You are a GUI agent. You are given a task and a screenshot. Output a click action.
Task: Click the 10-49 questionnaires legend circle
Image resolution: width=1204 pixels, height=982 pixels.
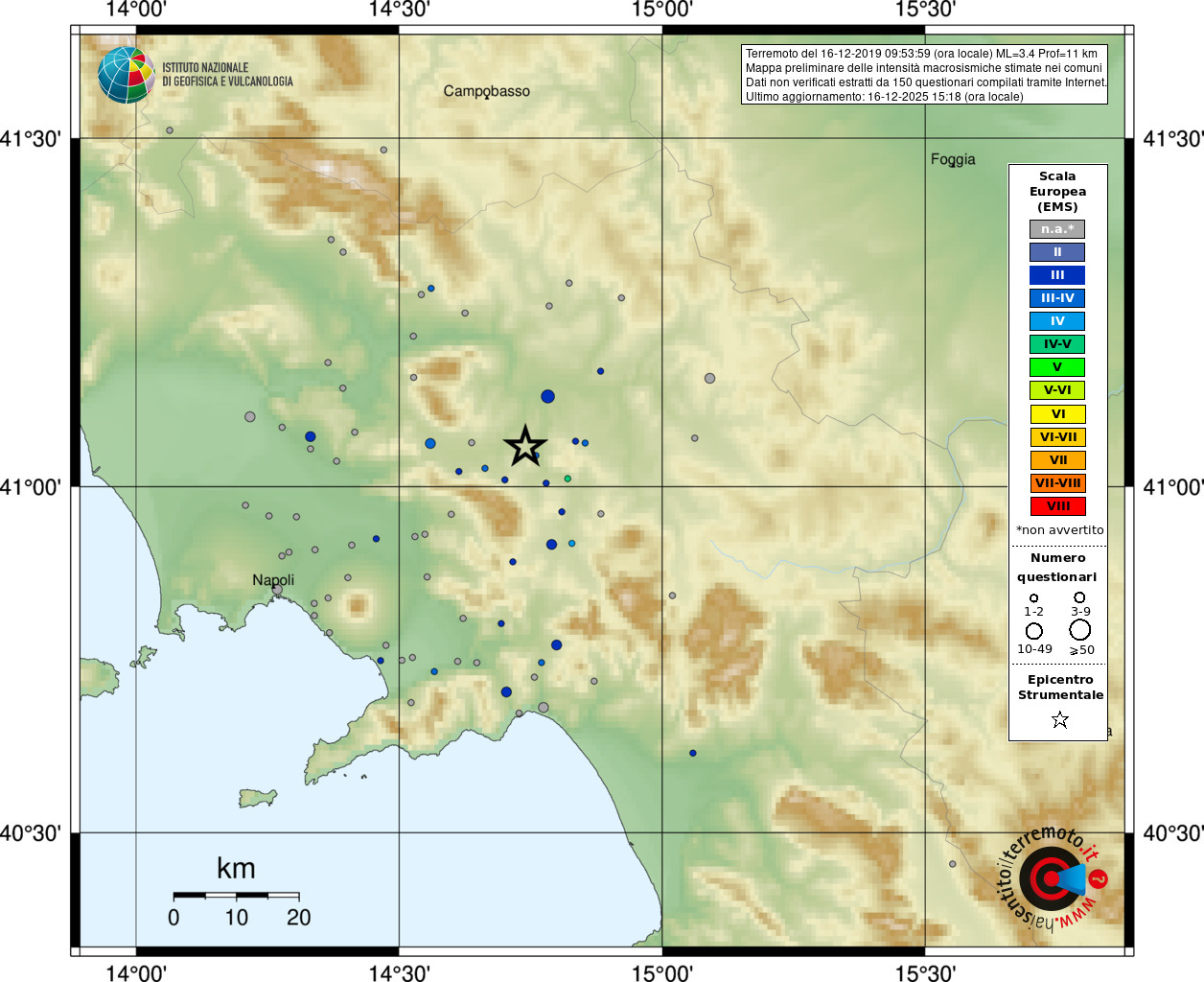tap(1034, 631)
